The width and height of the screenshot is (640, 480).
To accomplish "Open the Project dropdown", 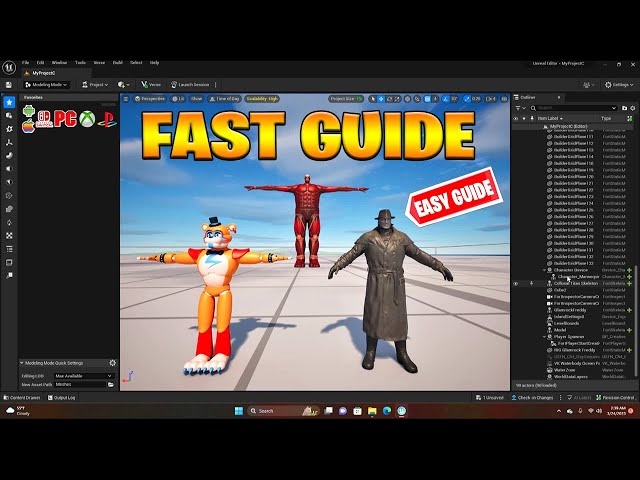I will coord(95,84).
